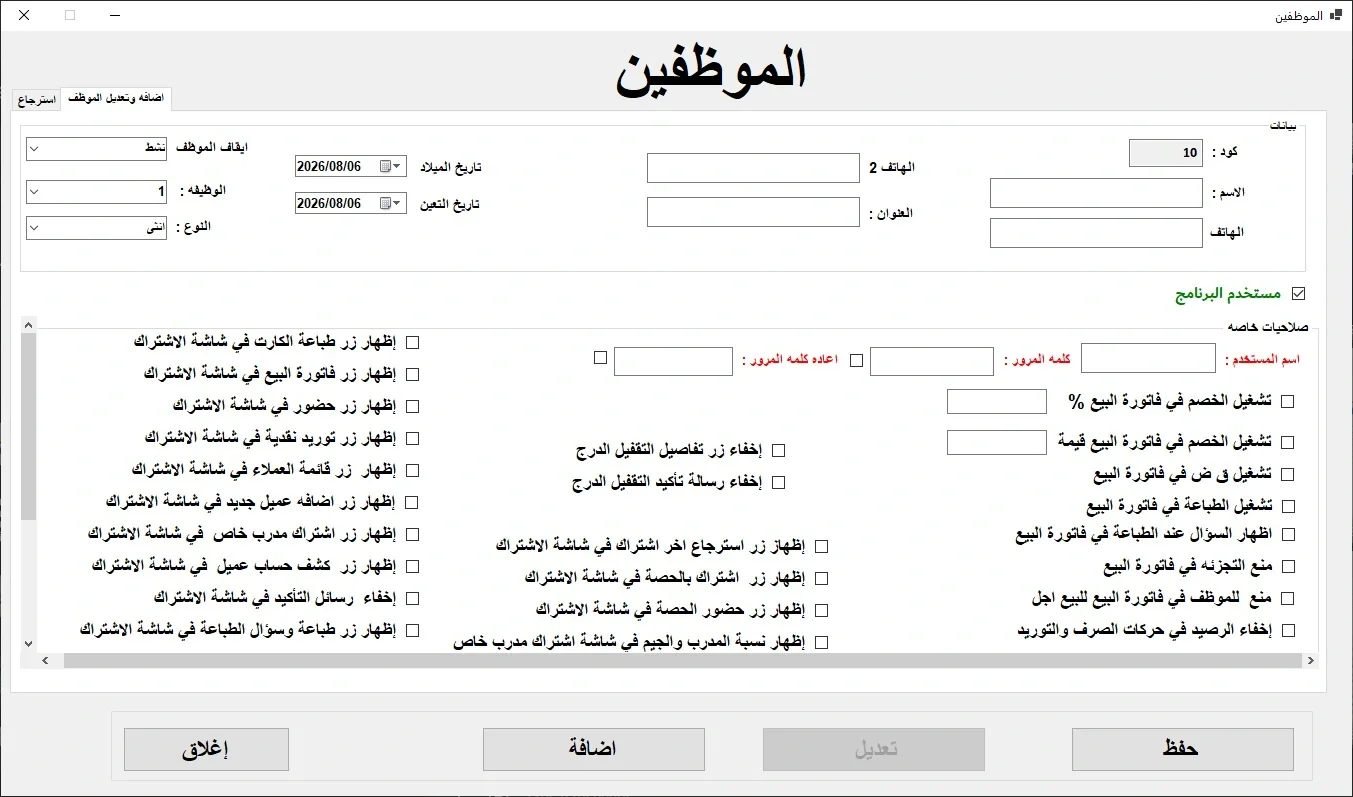
Task: Focus the اسم المستخدم username field
Action: click(x=1148, y=358)
